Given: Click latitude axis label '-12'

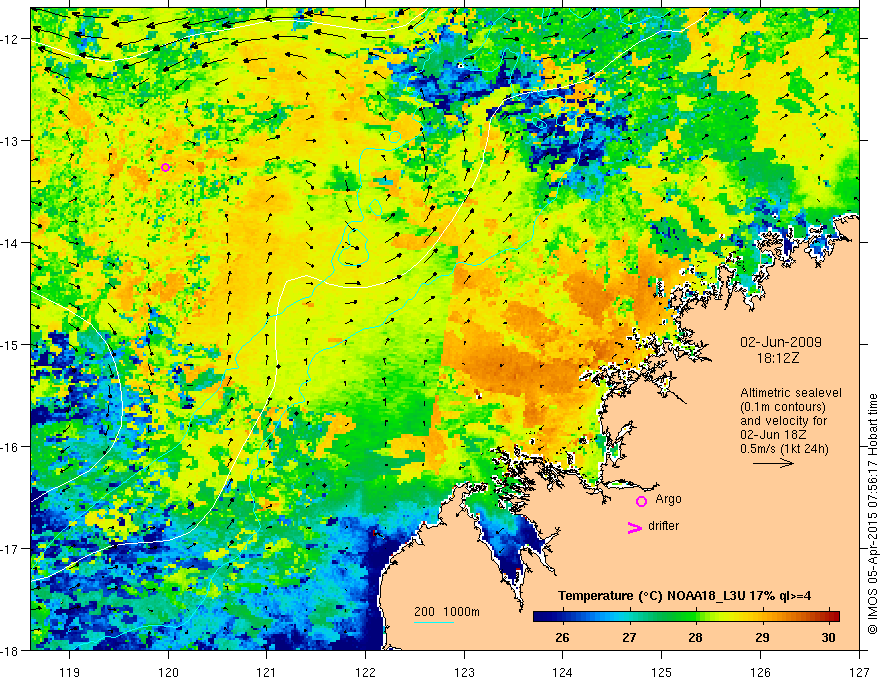Looking at the screenshot, I should [x=10, y=39].
